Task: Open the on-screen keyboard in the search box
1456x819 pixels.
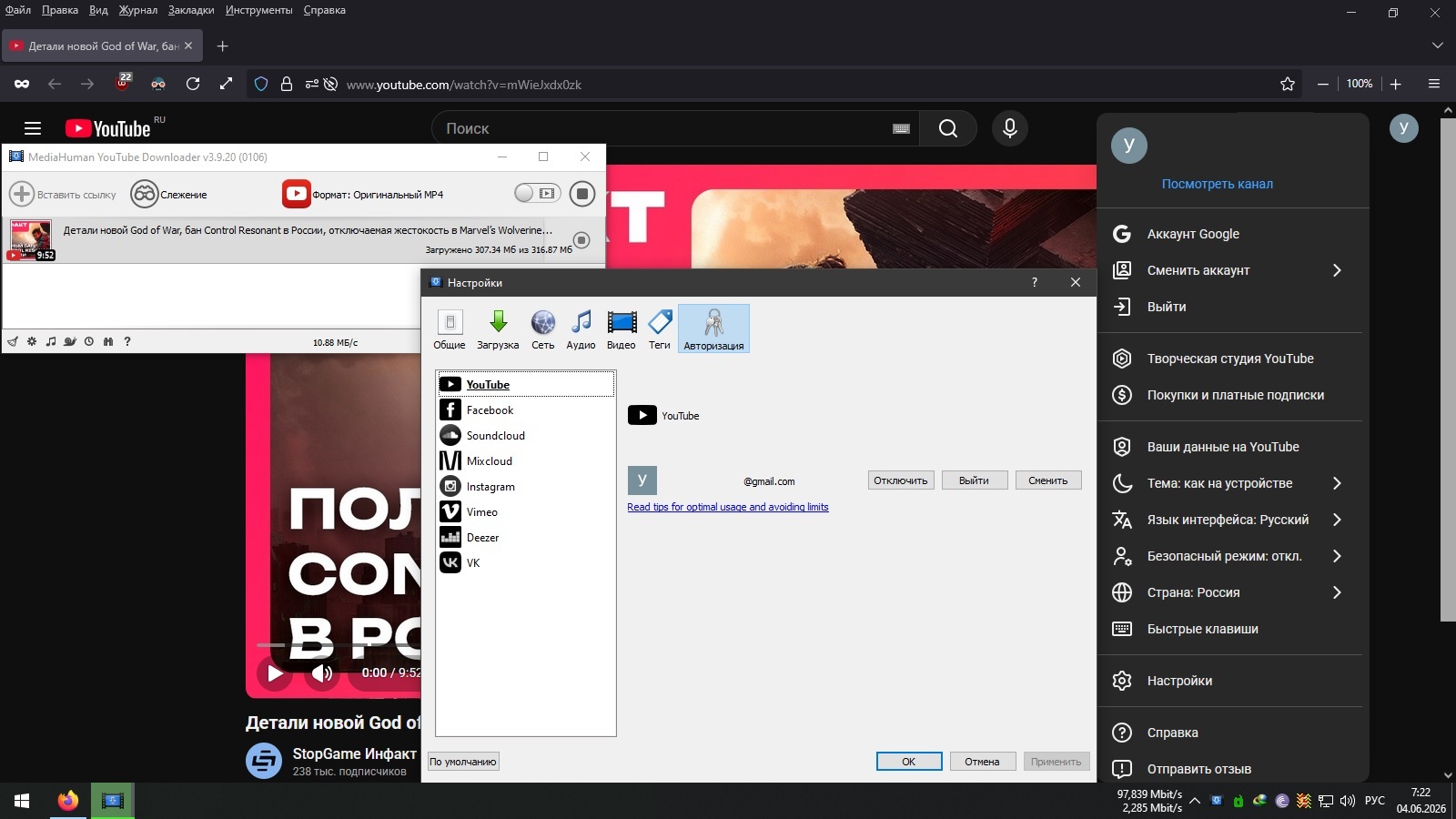Action: coord(901,128)
